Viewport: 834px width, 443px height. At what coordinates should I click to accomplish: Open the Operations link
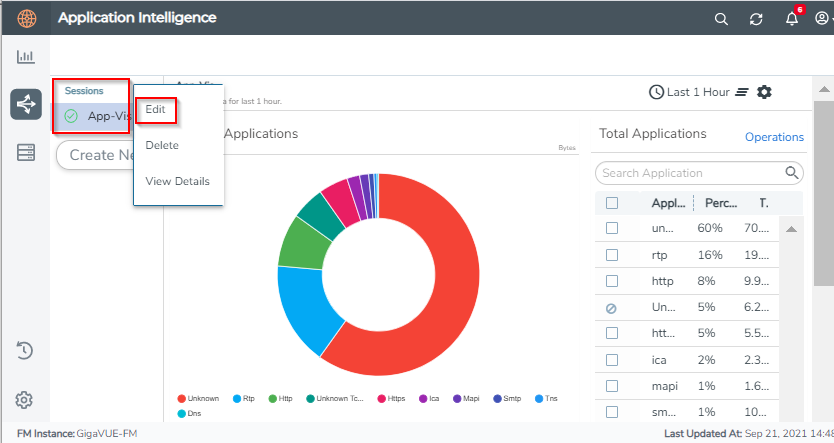(774, 137)
